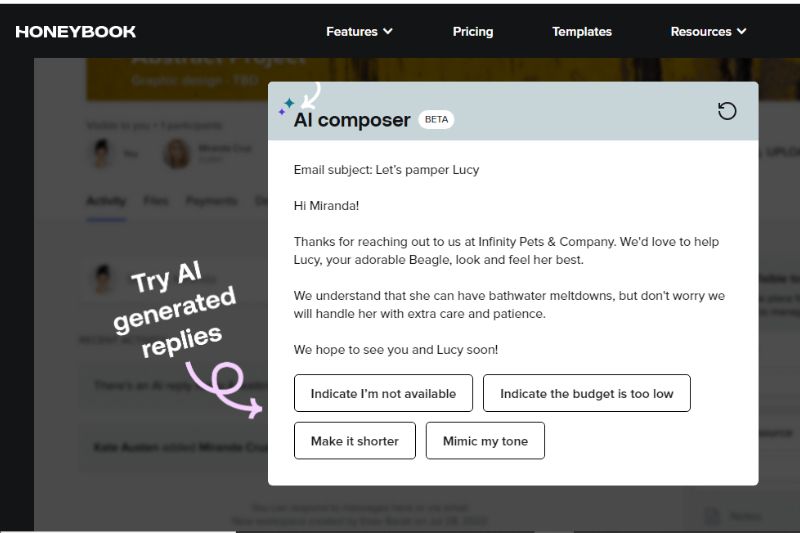Click Miranda's participant avatar
Screen dimensions: 800x533
tap(177, 153)
